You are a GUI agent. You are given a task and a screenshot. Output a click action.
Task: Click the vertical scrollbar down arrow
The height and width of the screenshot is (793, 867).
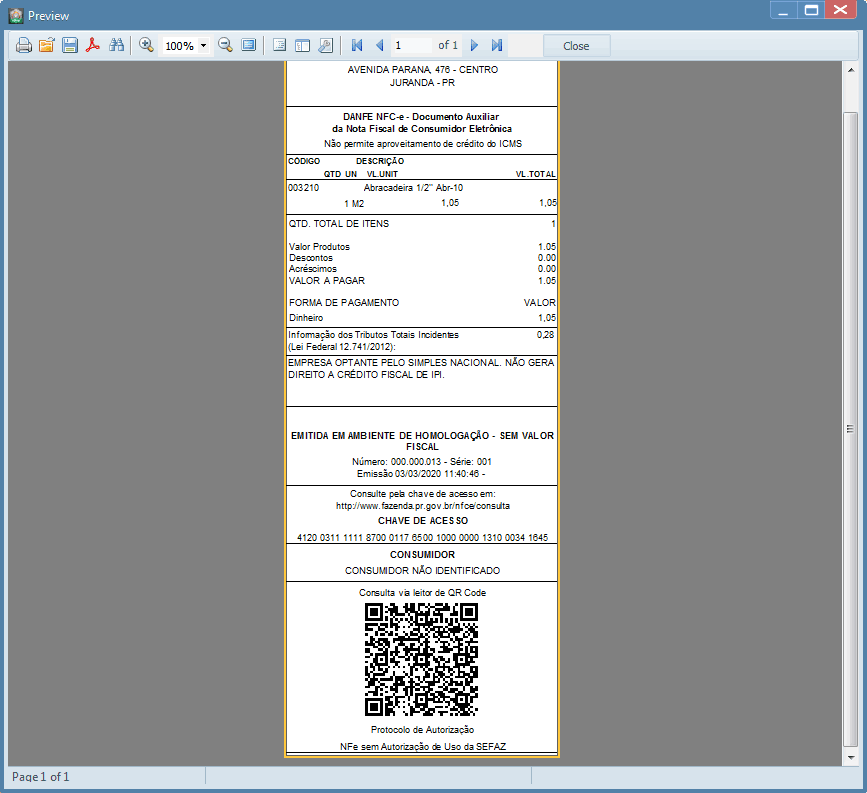[850, 758]
